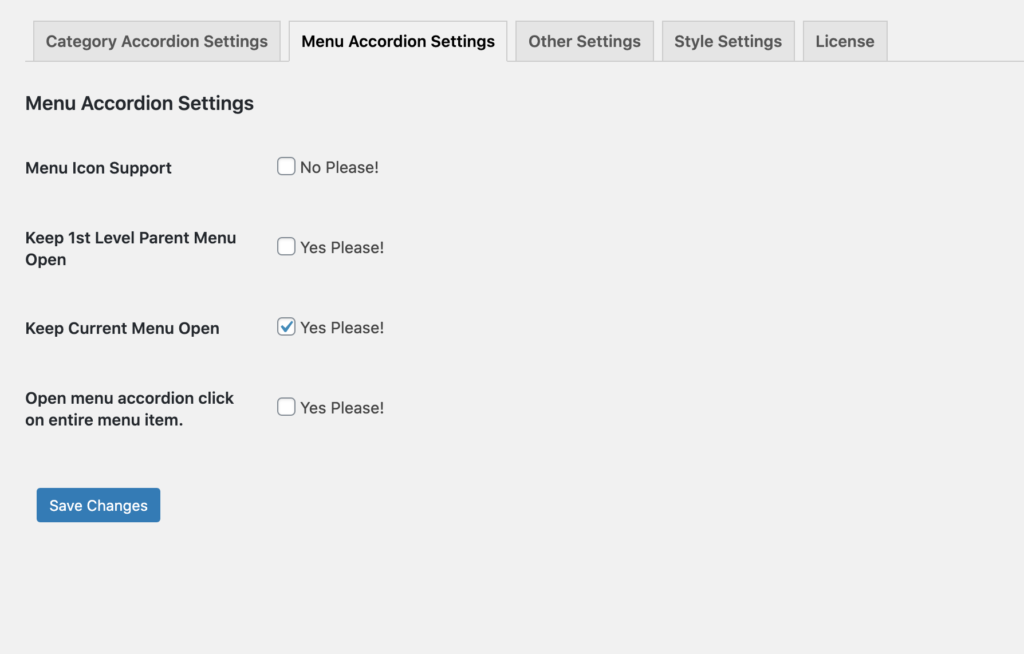The height and width of the screenshot is (654, 1024).
Task: Enable Keep 1st Level Parent Menu Open checkbox
Action: (x=286, y=246)
